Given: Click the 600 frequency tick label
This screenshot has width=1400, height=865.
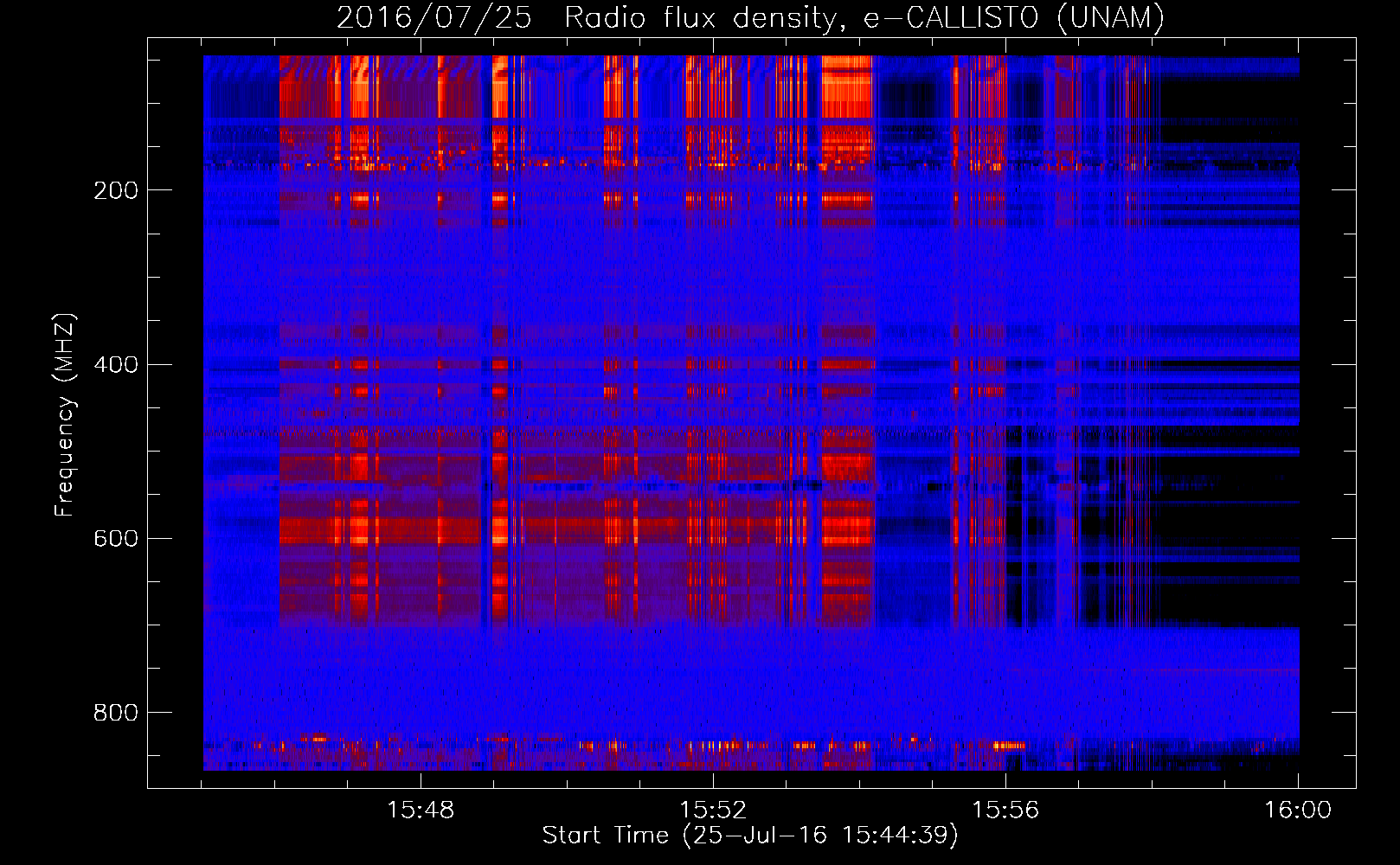Looking at the screenshot, I should (x=116, y=538).
